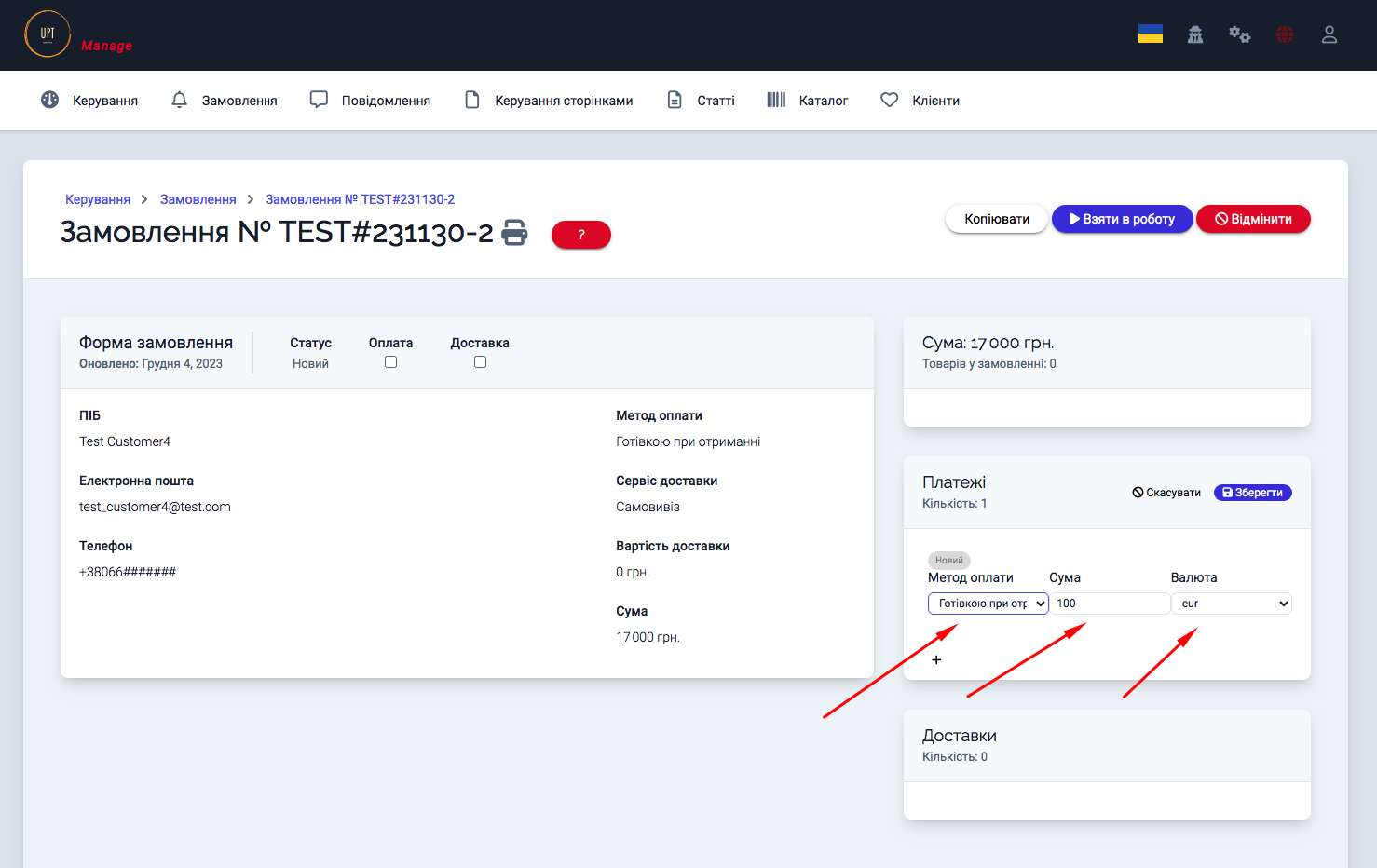Open the building/institution icon in header

pos(1195,34)
